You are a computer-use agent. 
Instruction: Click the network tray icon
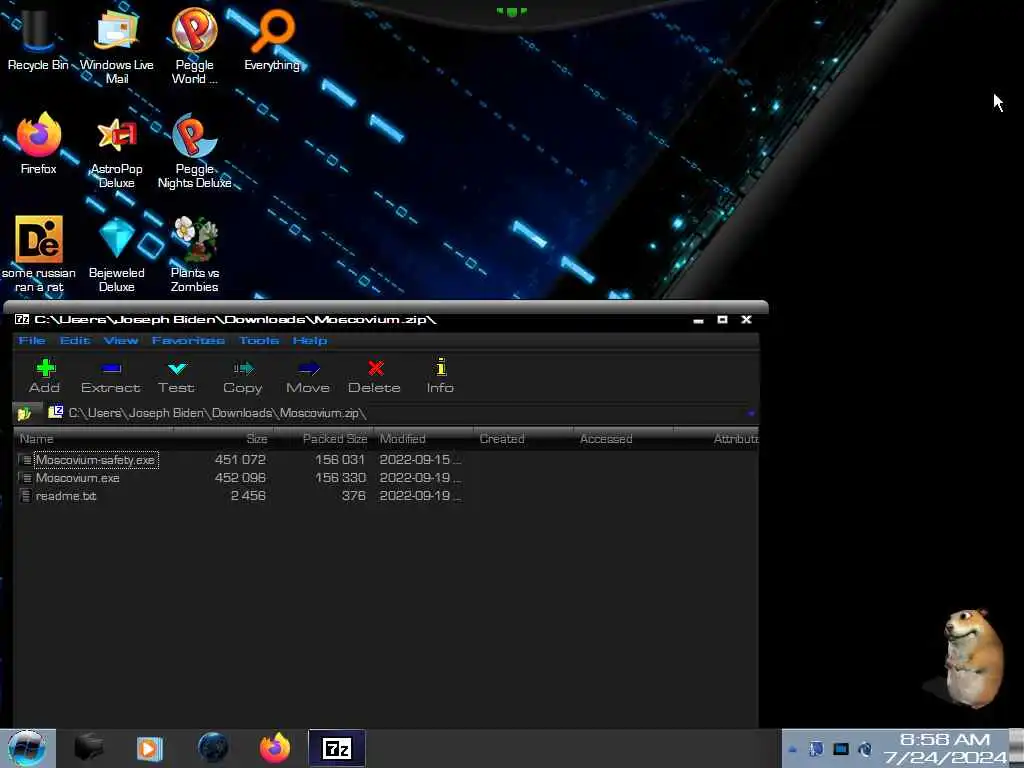point(840,750)
